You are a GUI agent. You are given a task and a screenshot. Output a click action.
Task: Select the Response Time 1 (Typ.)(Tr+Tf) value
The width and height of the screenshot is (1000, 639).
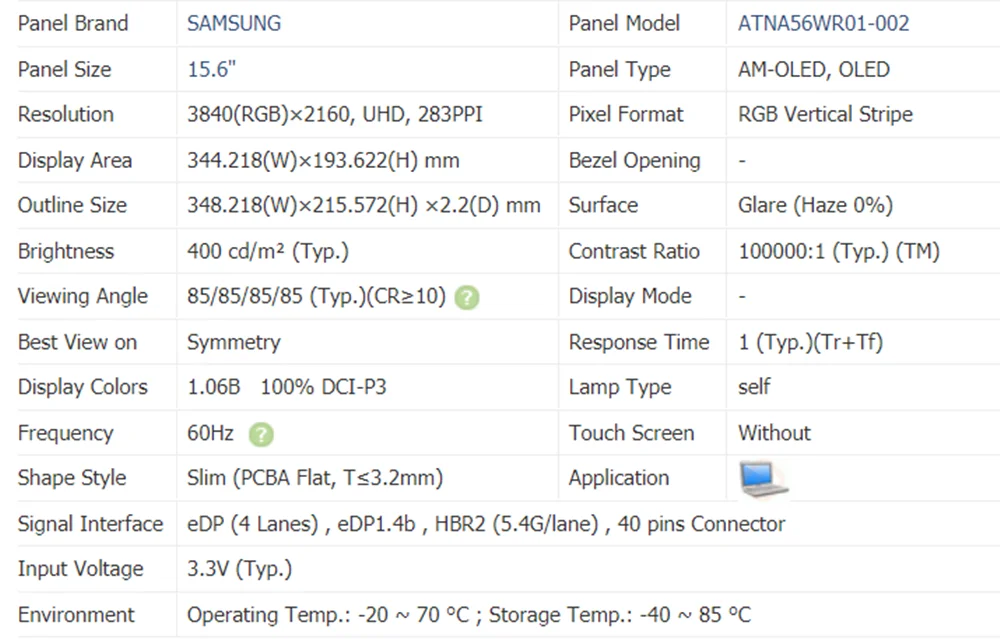coord(810,342)
